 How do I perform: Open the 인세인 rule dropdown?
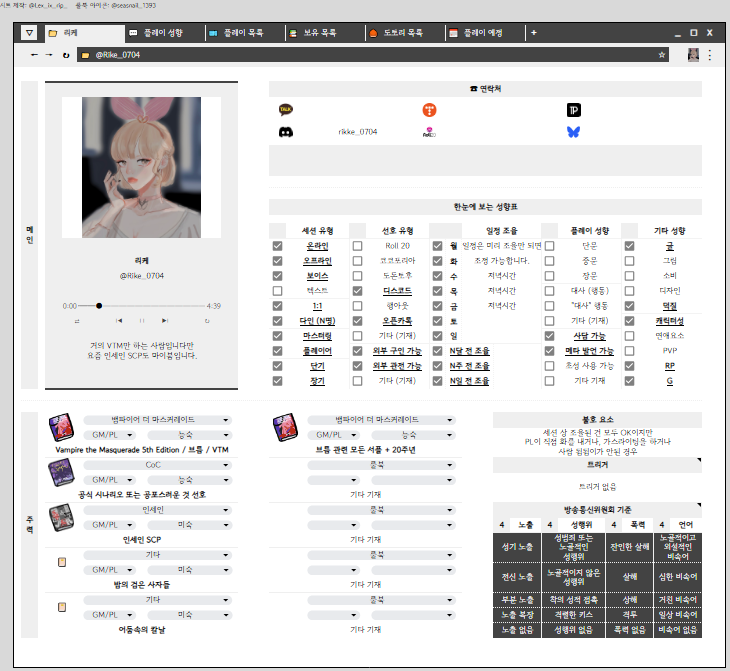pos(157,510)
